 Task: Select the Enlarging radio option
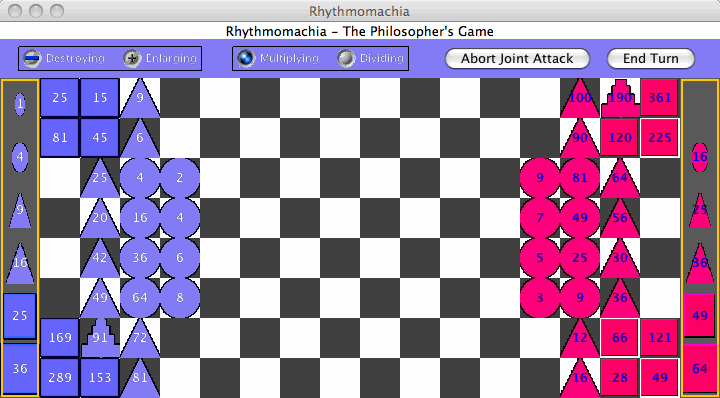click(160, 59)
